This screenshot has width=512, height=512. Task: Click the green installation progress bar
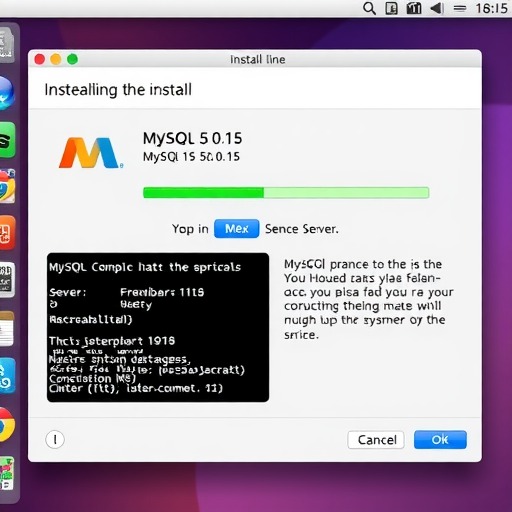coord(286,193)
